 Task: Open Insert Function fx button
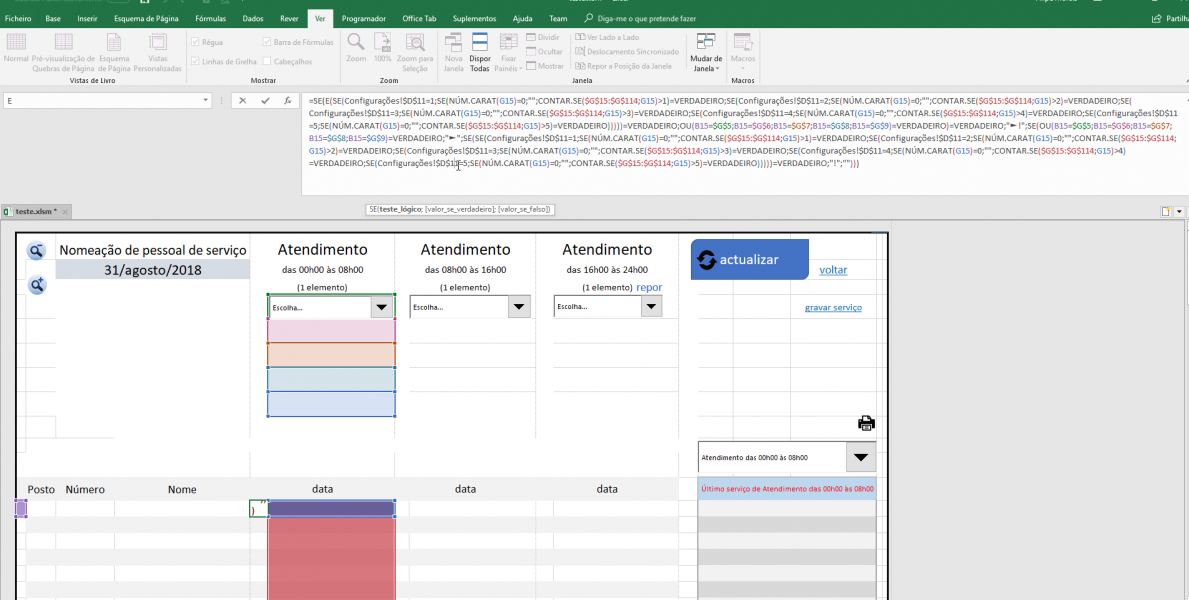click(x=287, y=101)
